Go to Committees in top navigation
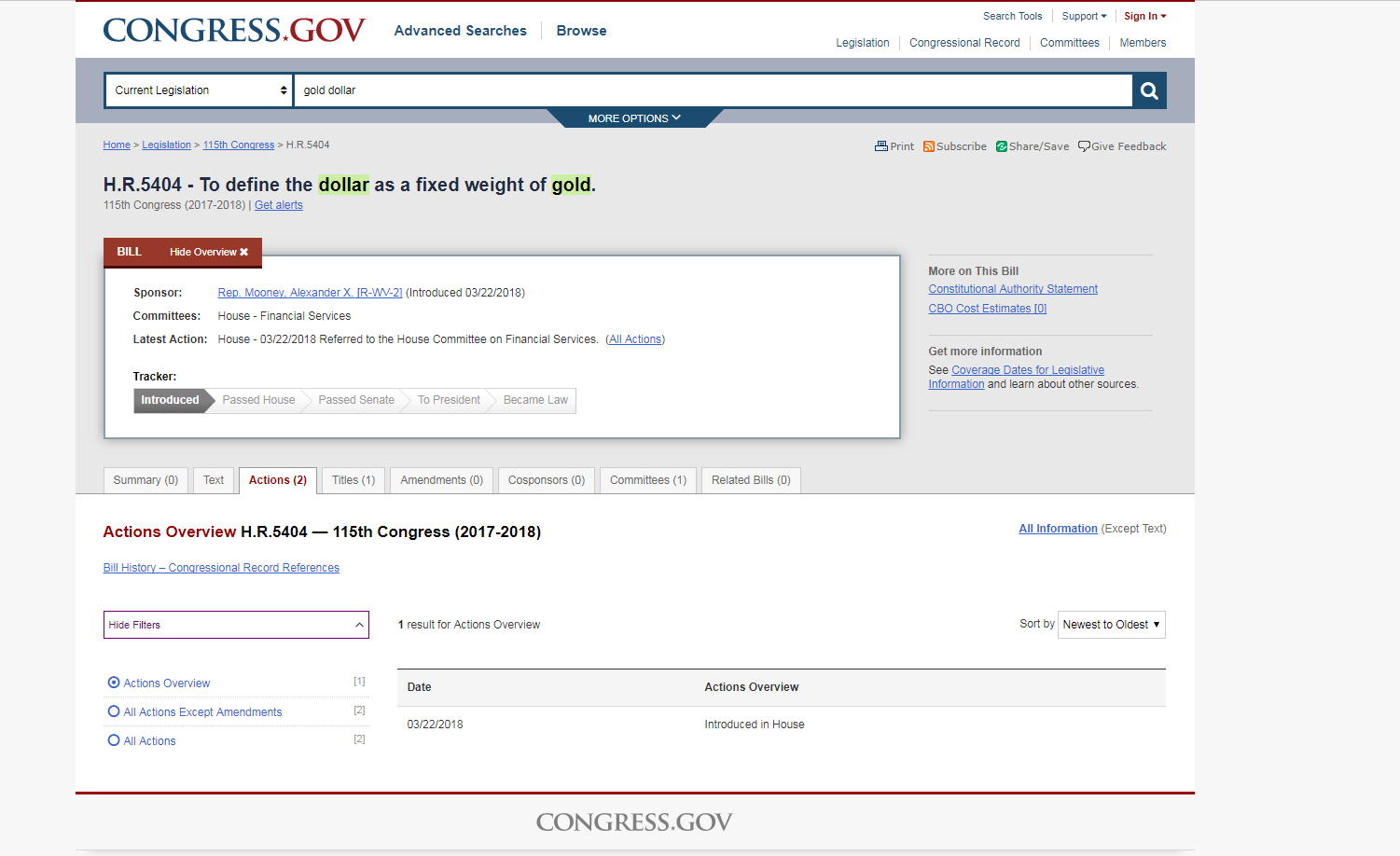 pyautogui.click(x=1070, y=43)
